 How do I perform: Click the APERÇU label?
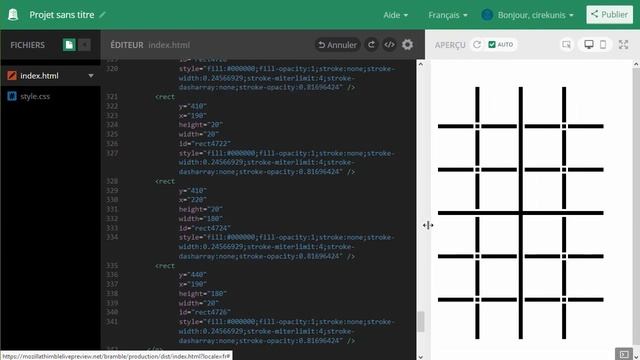pyautogui.click(x=450, y=45)
